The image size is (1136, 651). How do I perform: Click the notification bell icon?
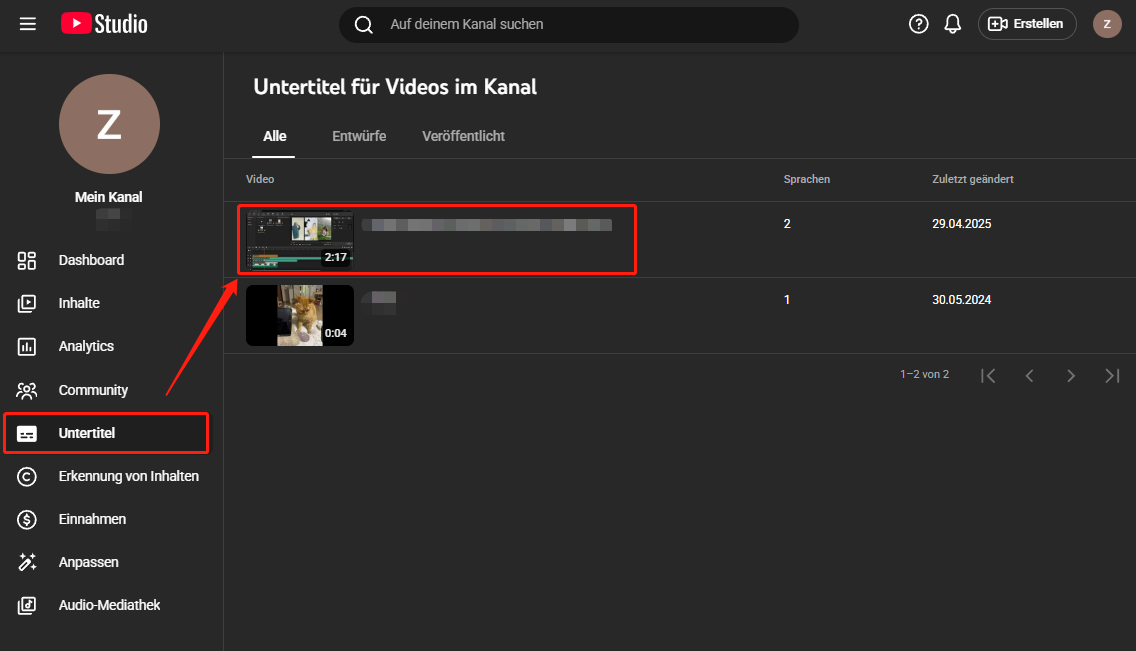coord(952,23)
